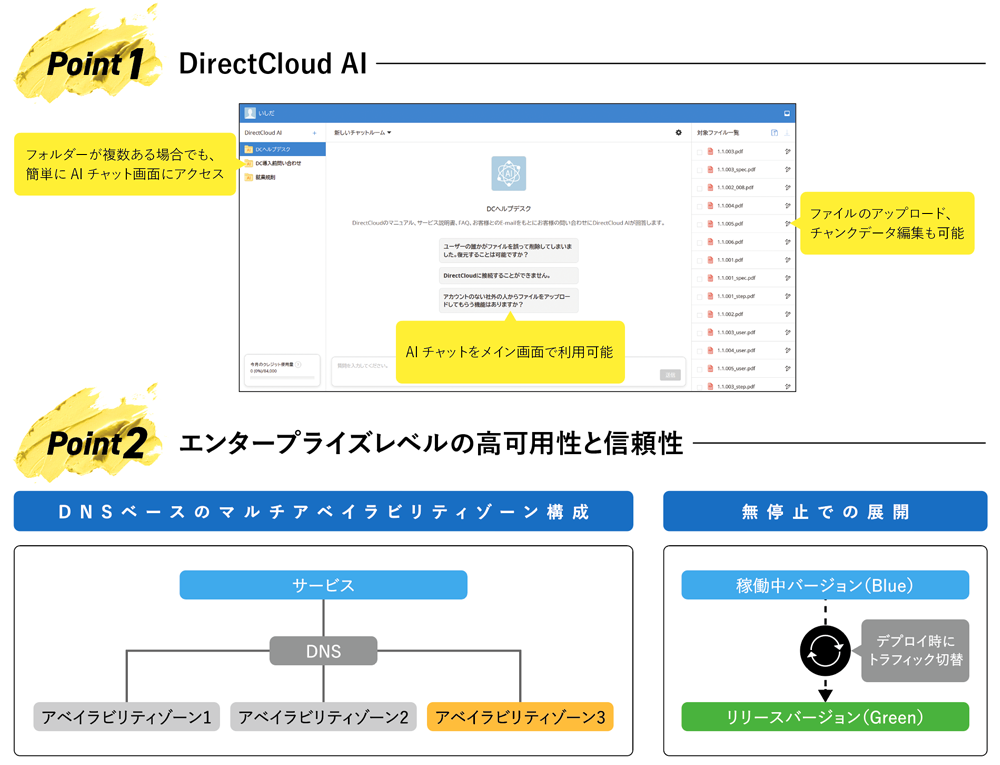This screenshot has width=1000, height=765.
Task: Click the file upload icon in 対象ファイル一覧
Action: (774, 133)
